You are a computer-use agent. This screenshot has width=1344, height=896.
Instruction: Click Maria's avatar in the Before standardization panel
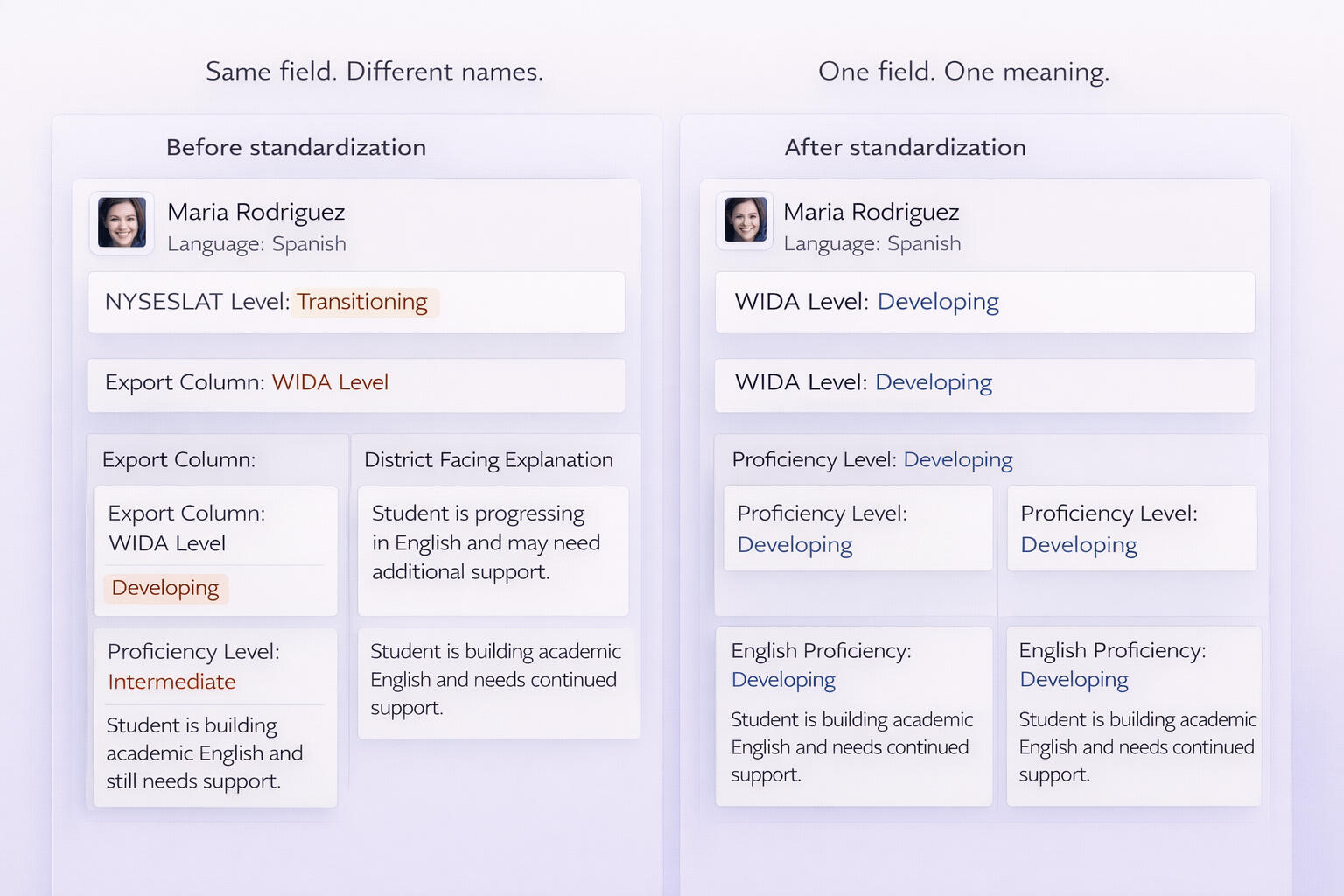(122, 222)
